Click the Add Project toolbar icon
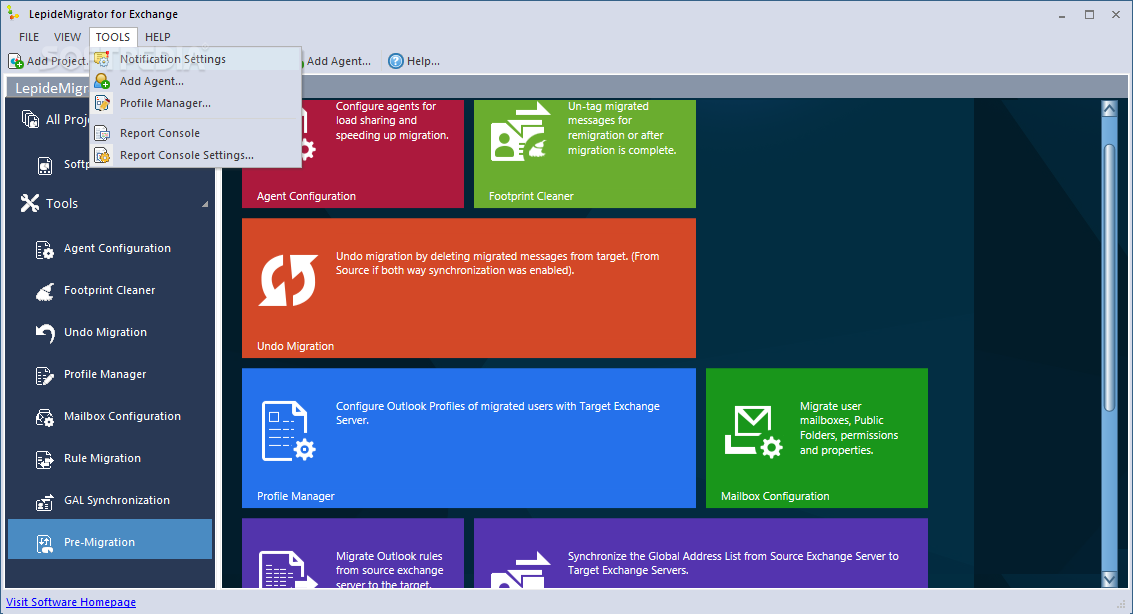 coord(16,61)
